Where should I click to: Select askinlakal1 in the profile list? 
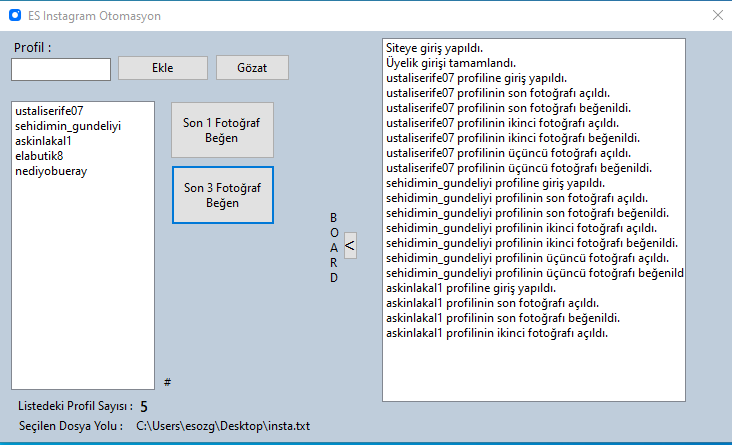pyautogui.click(x=43, y=141)
